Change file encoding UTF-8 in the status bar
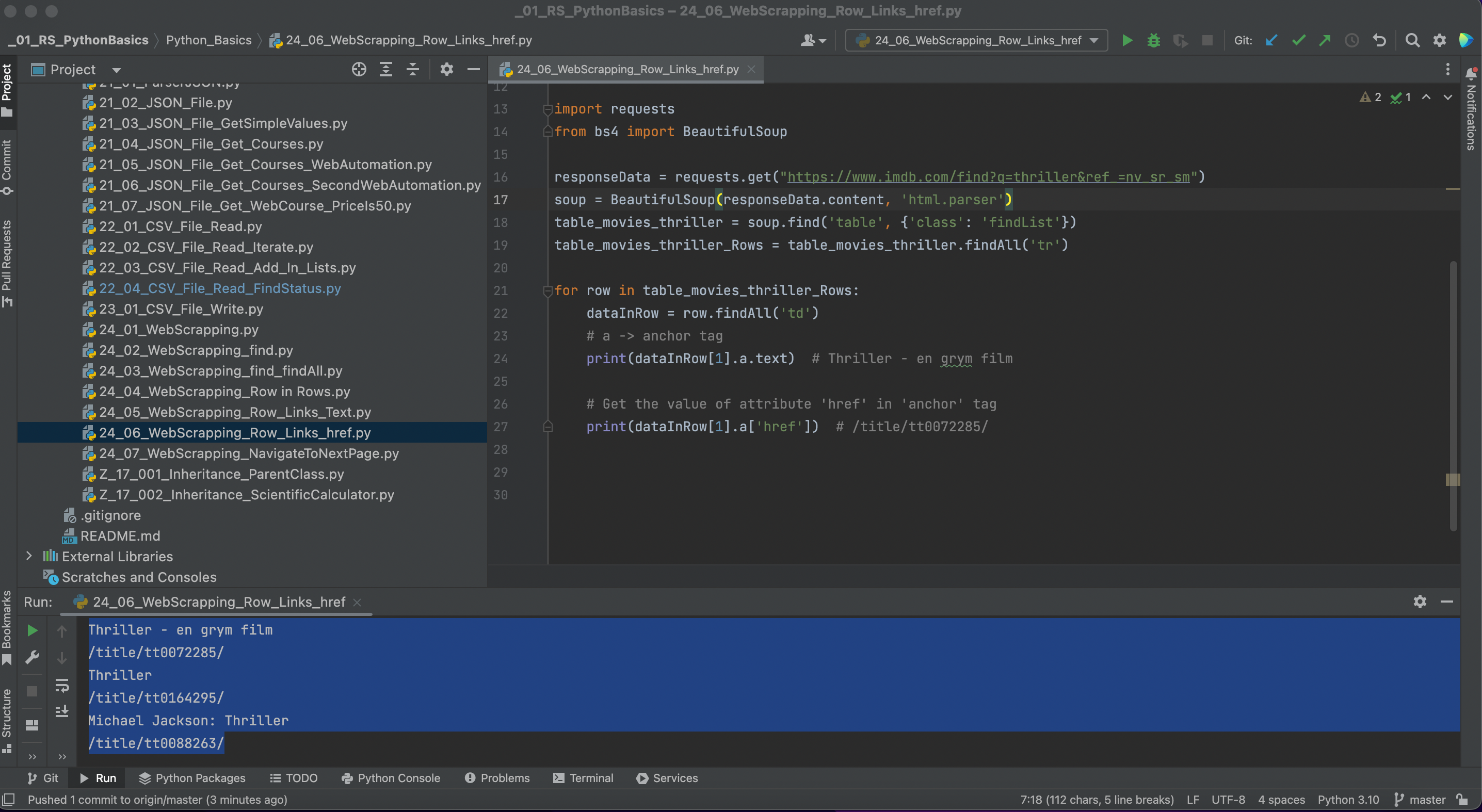 coord(1228,799)
